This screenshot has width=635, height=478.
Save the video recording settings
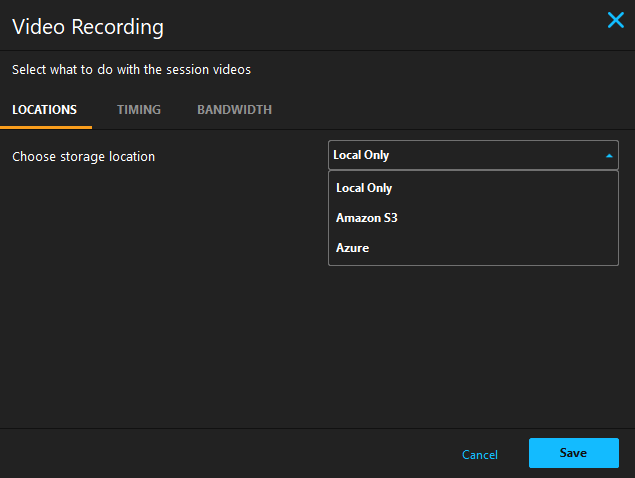[x=573, y=453]
